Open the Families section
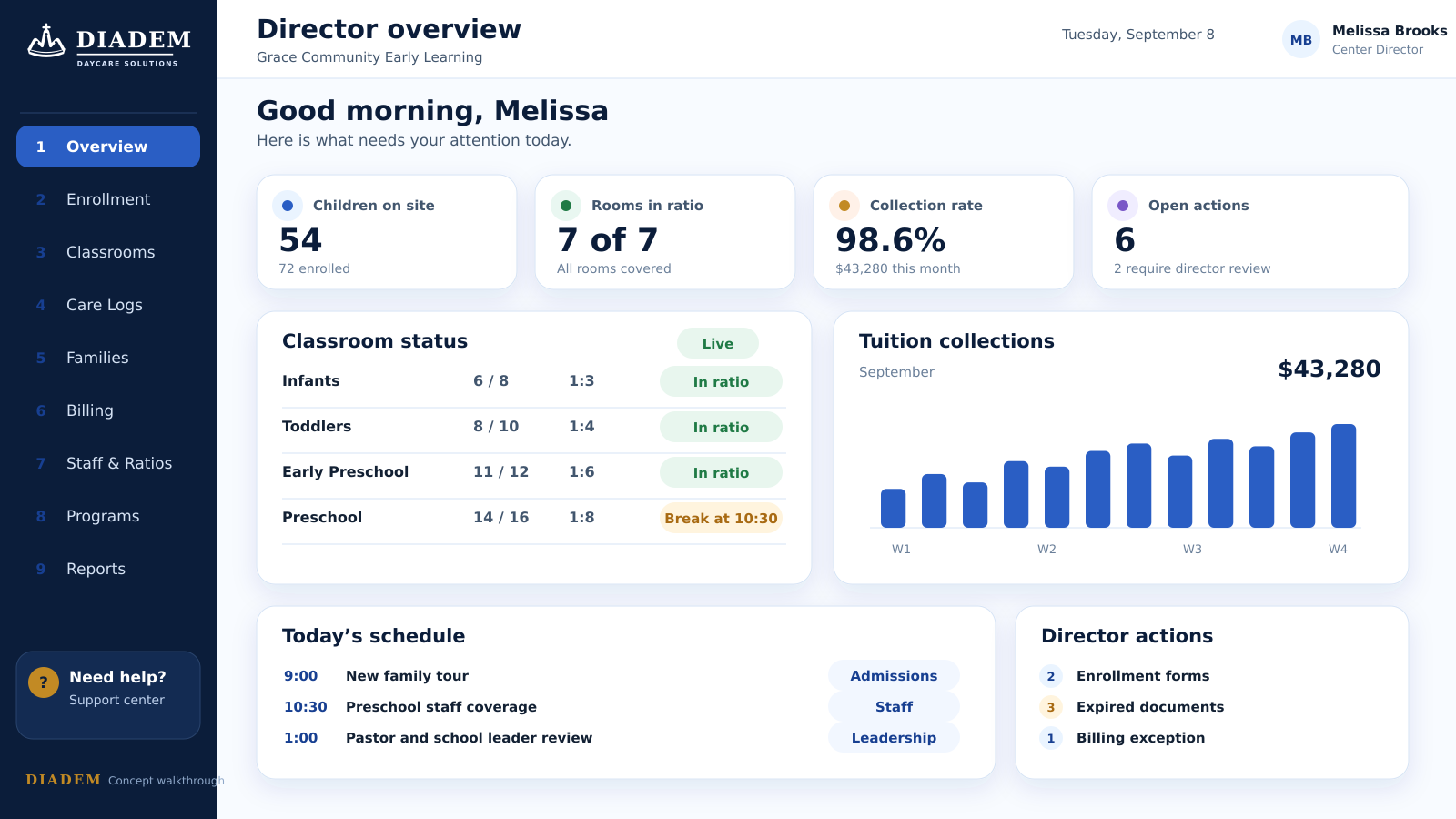 [108, 358]
